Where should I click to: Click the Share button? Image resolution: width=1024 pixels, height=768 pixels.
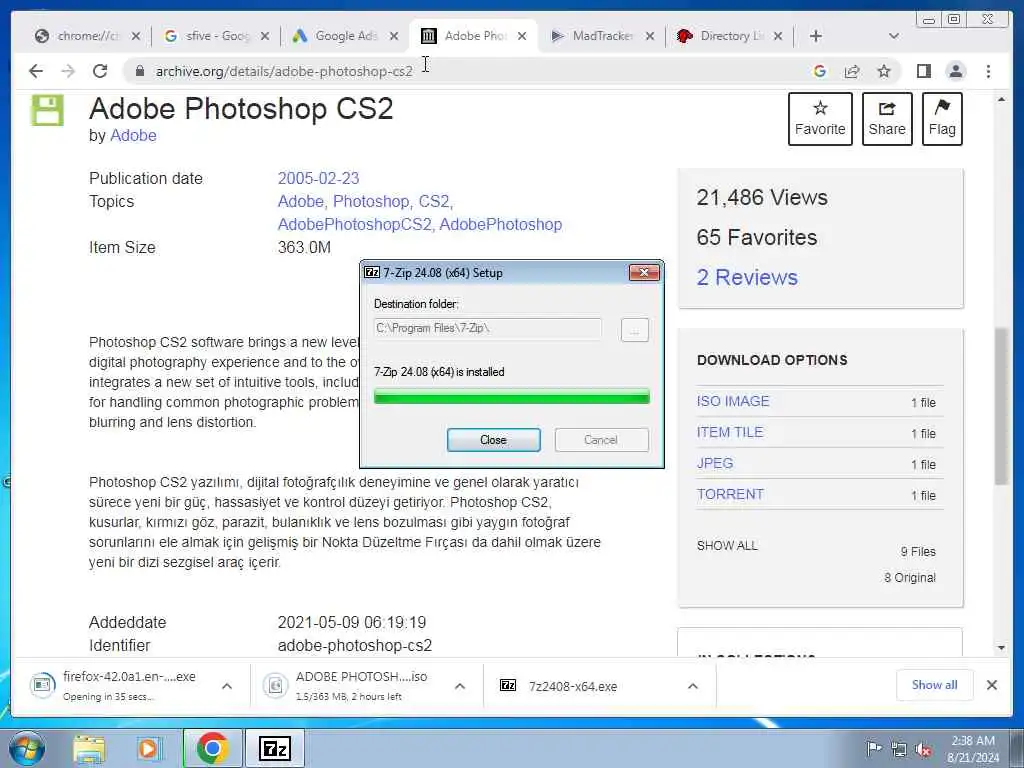[x=887, y=119]
